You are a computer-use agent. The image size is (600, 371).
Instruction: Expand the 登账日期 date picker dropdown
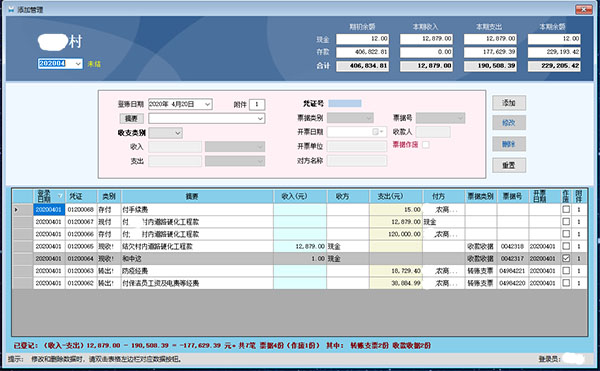207,104
